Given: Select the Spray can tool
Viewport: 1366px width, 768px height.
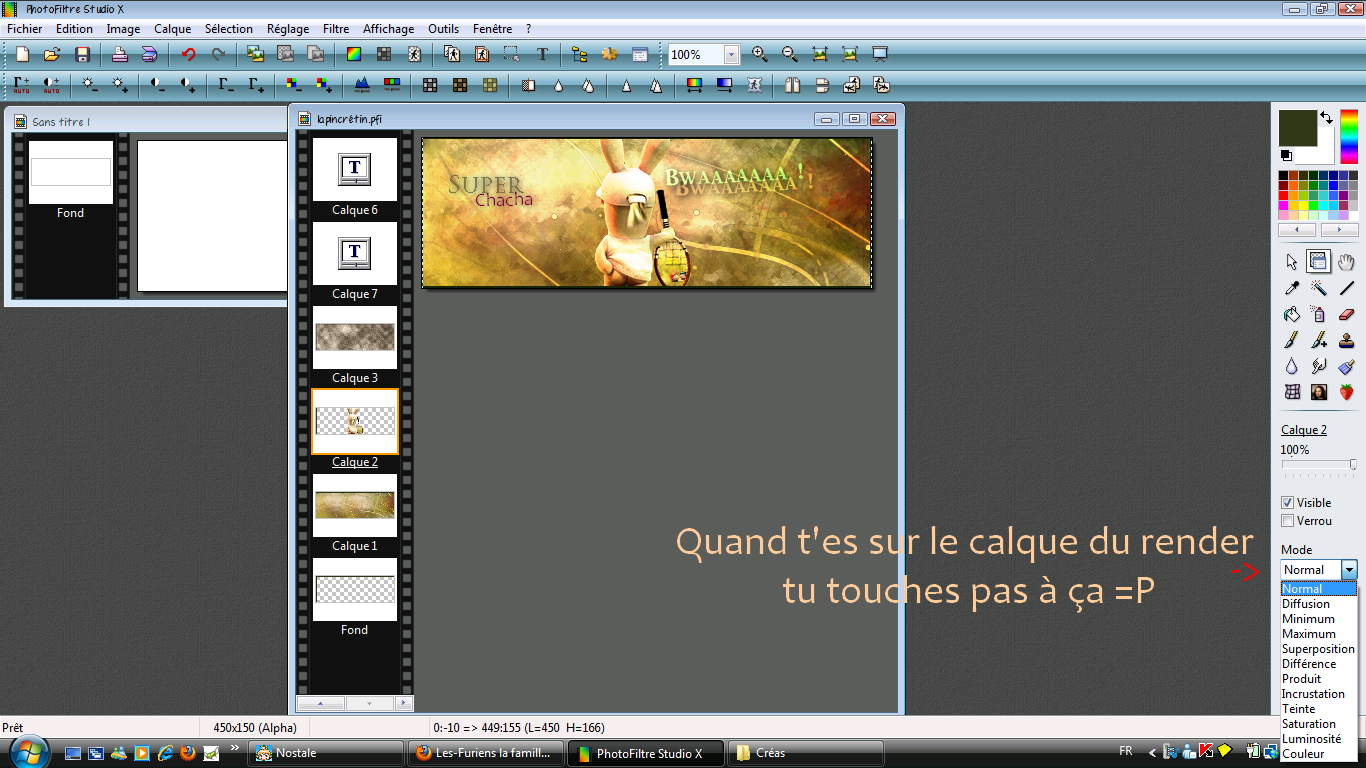Looking at the screenshot, I should (1318, 314).
